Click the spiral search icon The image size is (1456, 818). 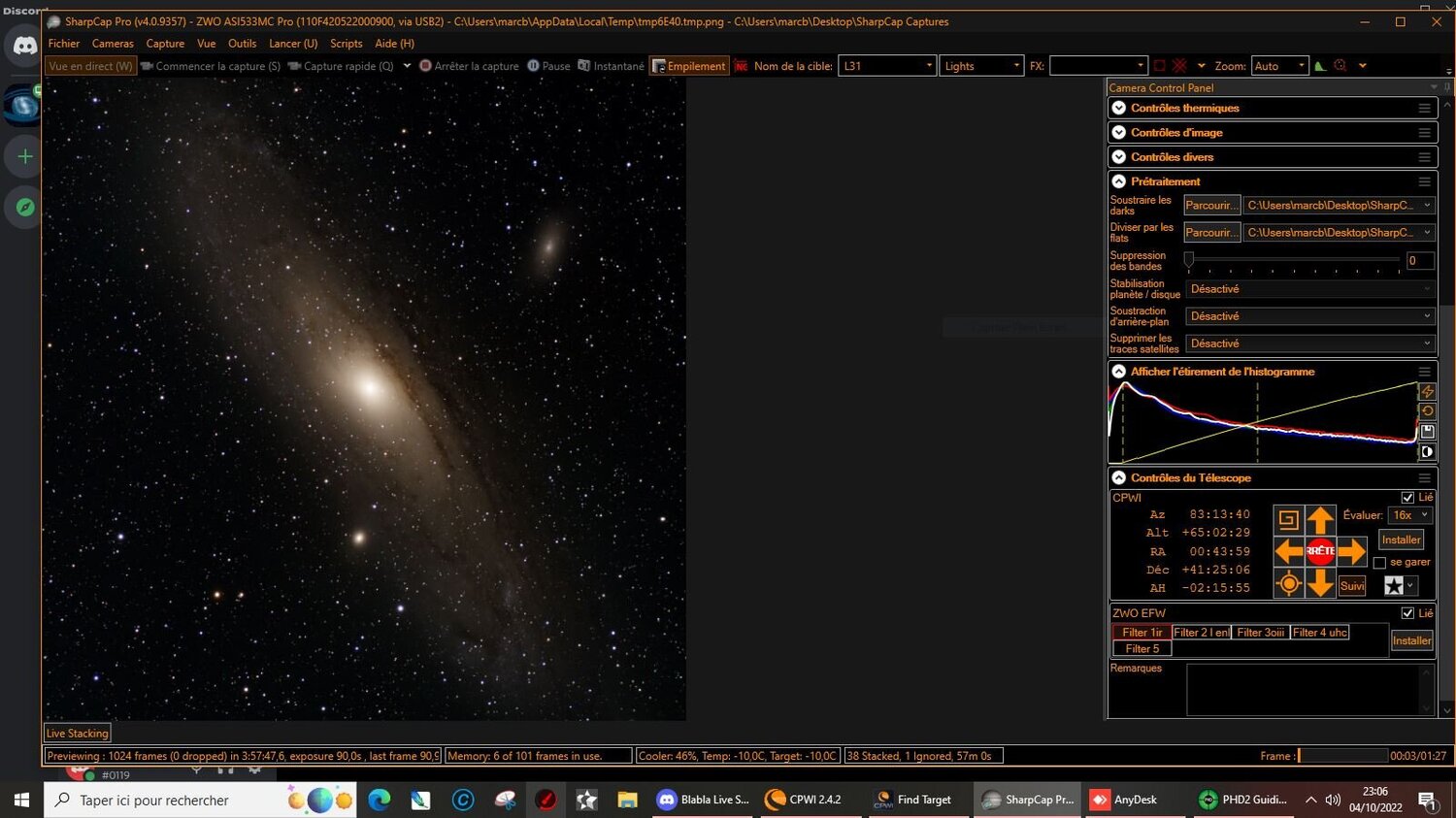click(x=1288, y=520)
